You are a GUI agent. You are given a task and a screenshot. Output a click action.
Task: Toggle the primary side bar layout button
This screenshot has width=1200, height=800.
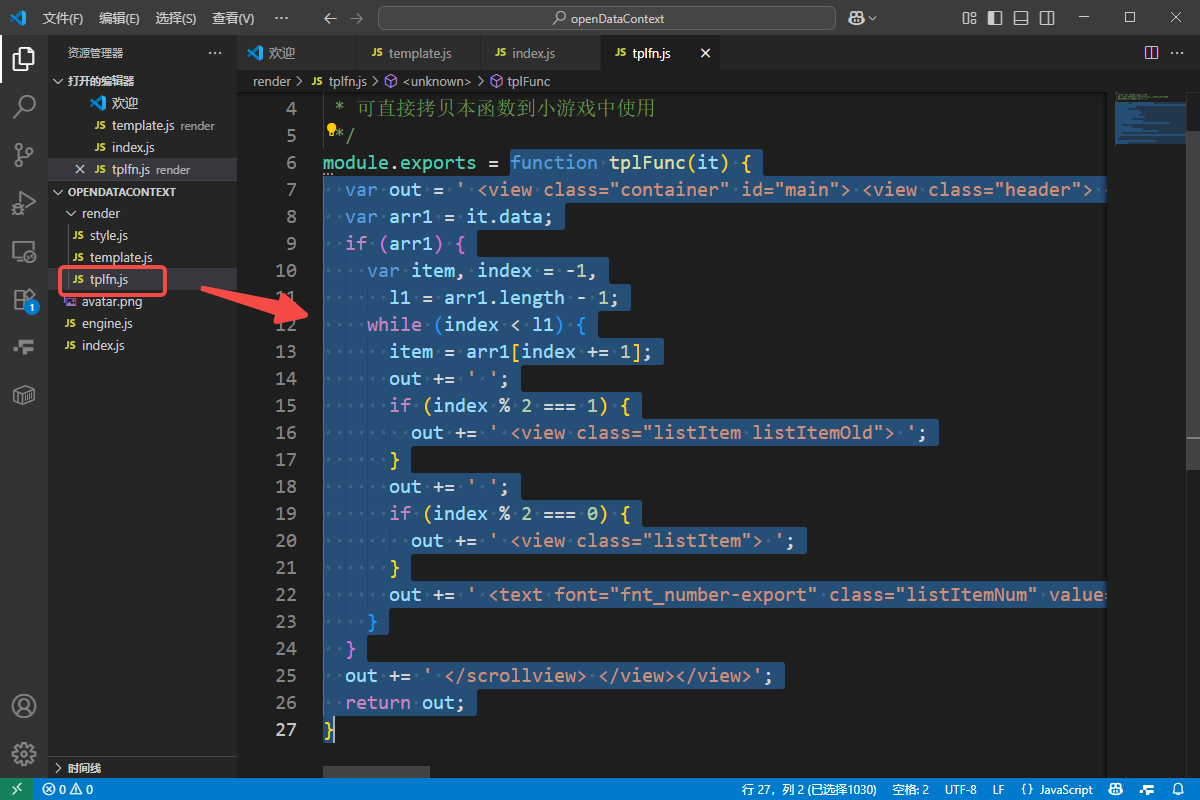click(x=995, y=18)
